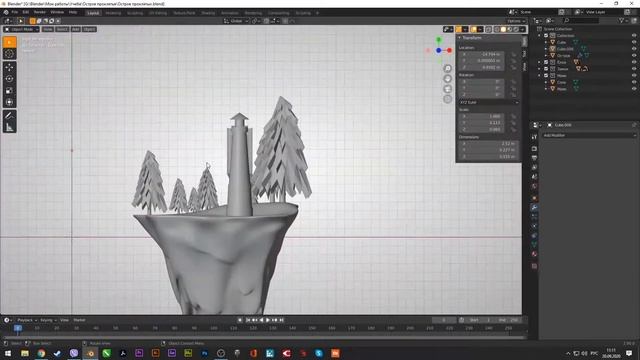Switch to the Modeling workspace tab
640x360 pixels.
tap(113, 13)
